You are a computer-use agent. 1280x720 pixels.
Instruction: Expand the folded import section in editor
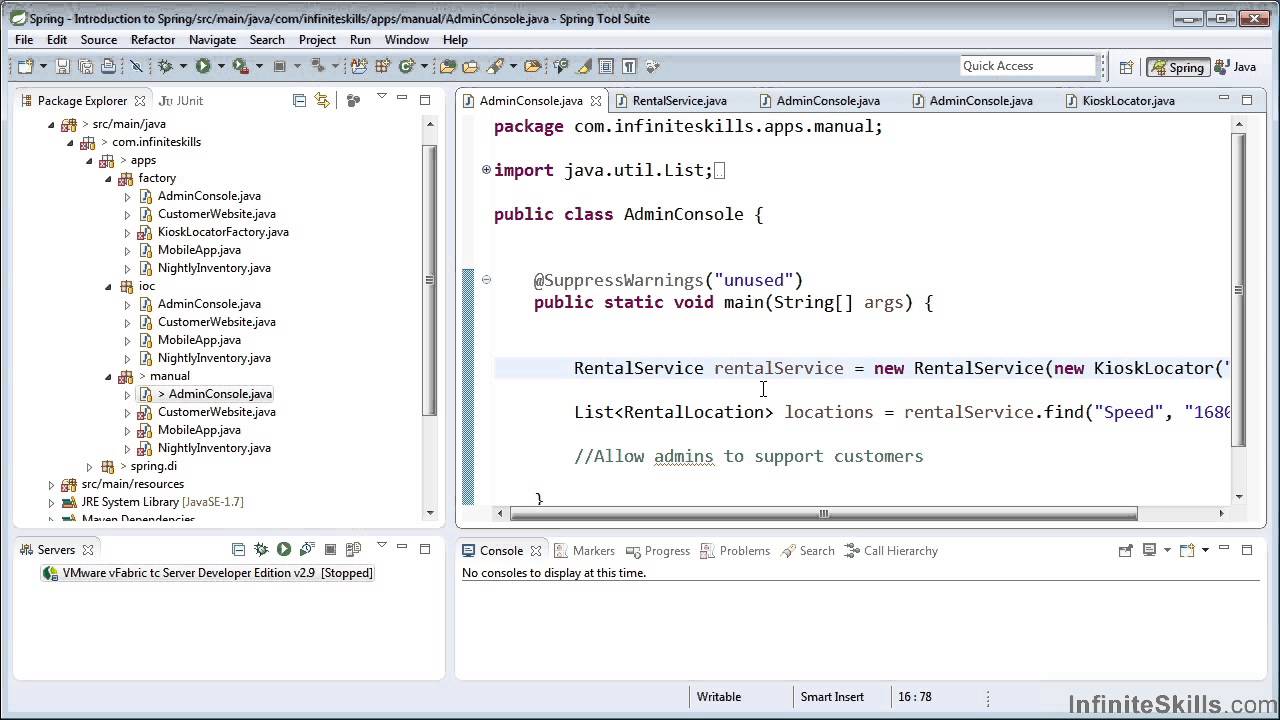486,170
